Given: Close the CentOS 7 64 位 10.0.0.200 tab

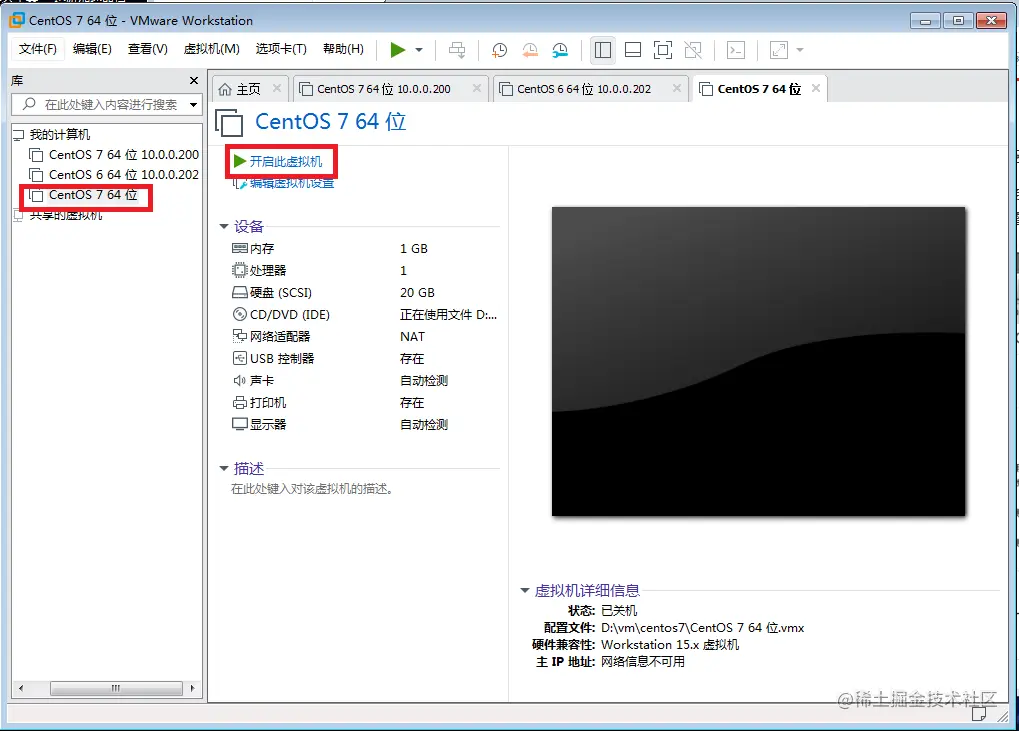Looking at the screenshot, I should pos(477,88).
